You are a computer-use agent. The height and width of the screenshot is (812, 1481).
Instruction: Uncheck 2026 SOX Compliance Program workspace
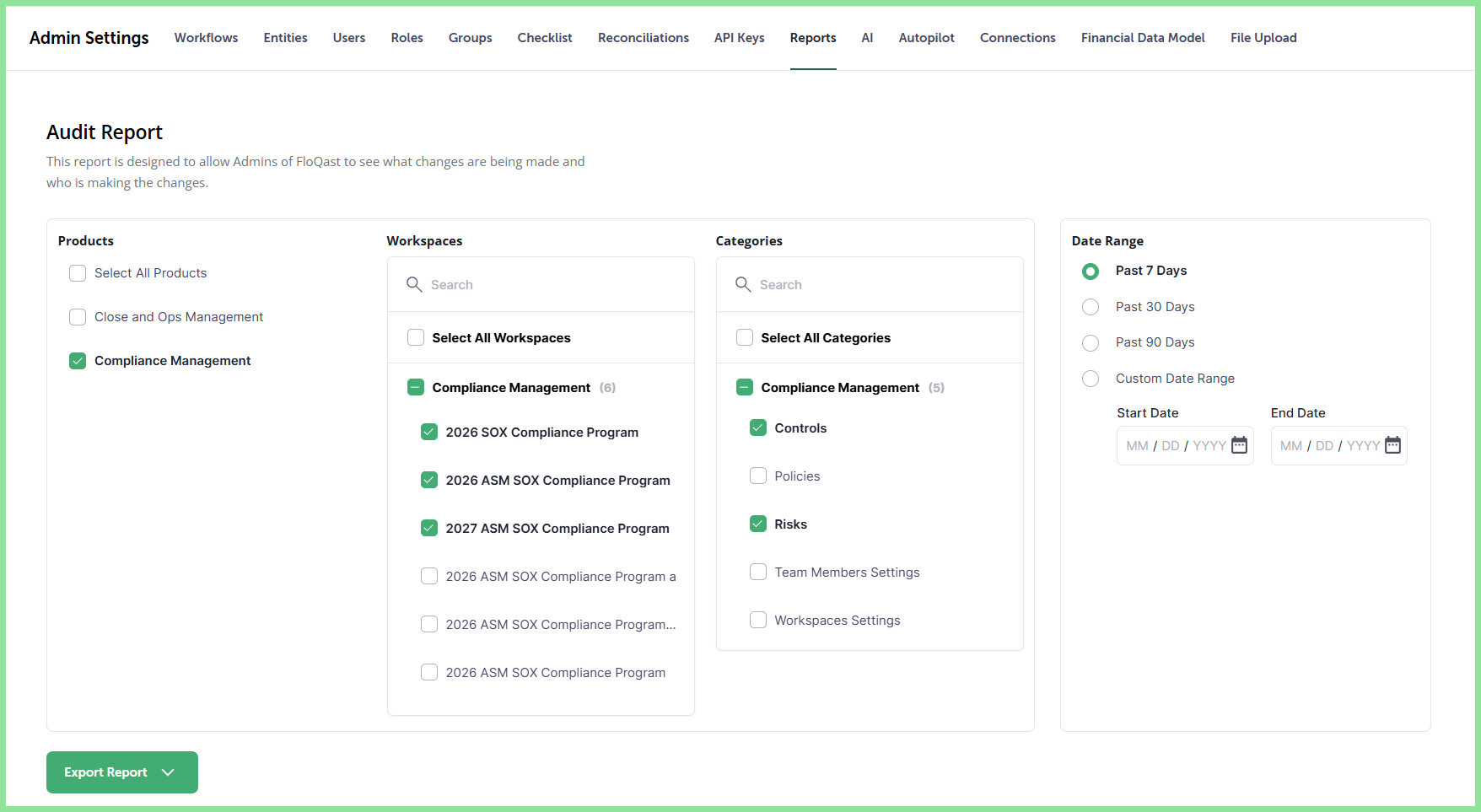pos(429,432)
